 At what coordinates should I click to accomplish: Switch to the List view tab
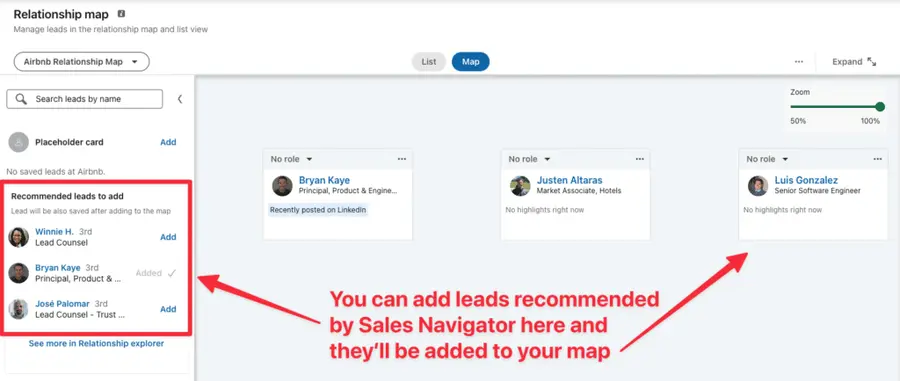coord(429,62)
